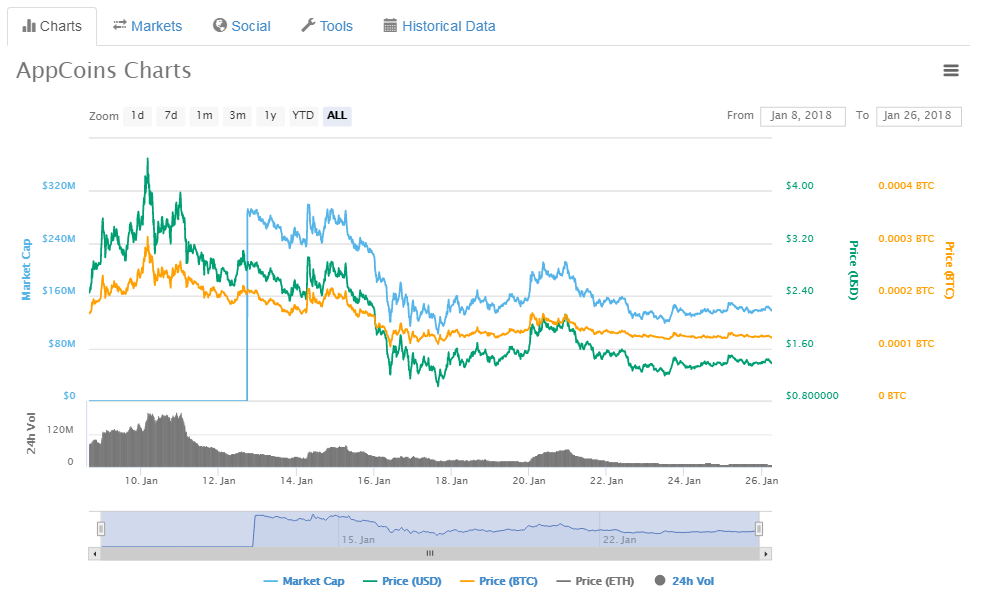Click the '26. Jan' date axis label

(x=762, y=481)
